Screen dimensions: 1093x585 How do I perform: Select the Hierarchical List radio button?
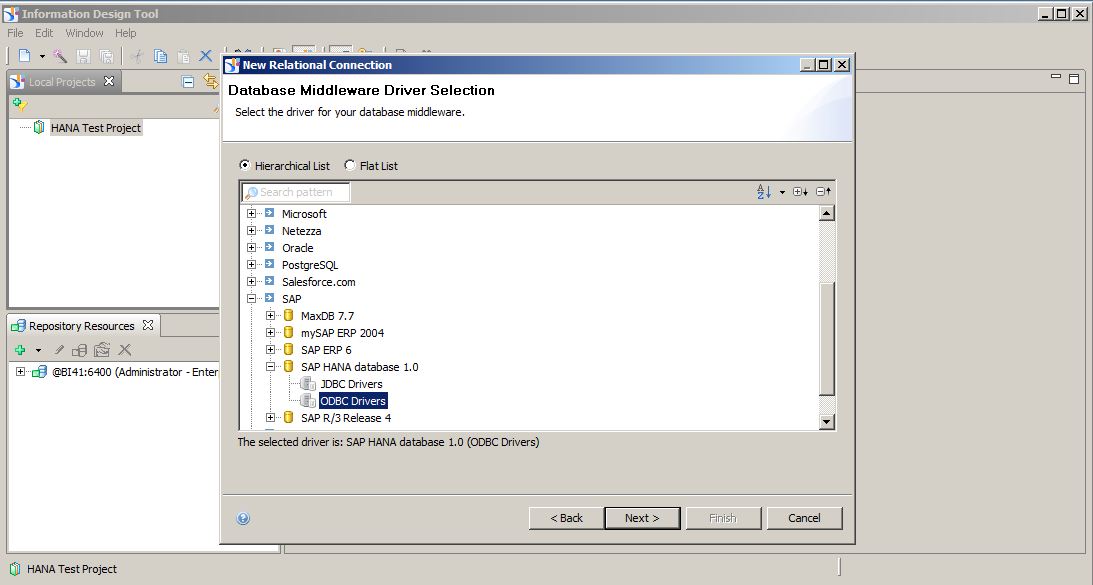pos(245,166)
